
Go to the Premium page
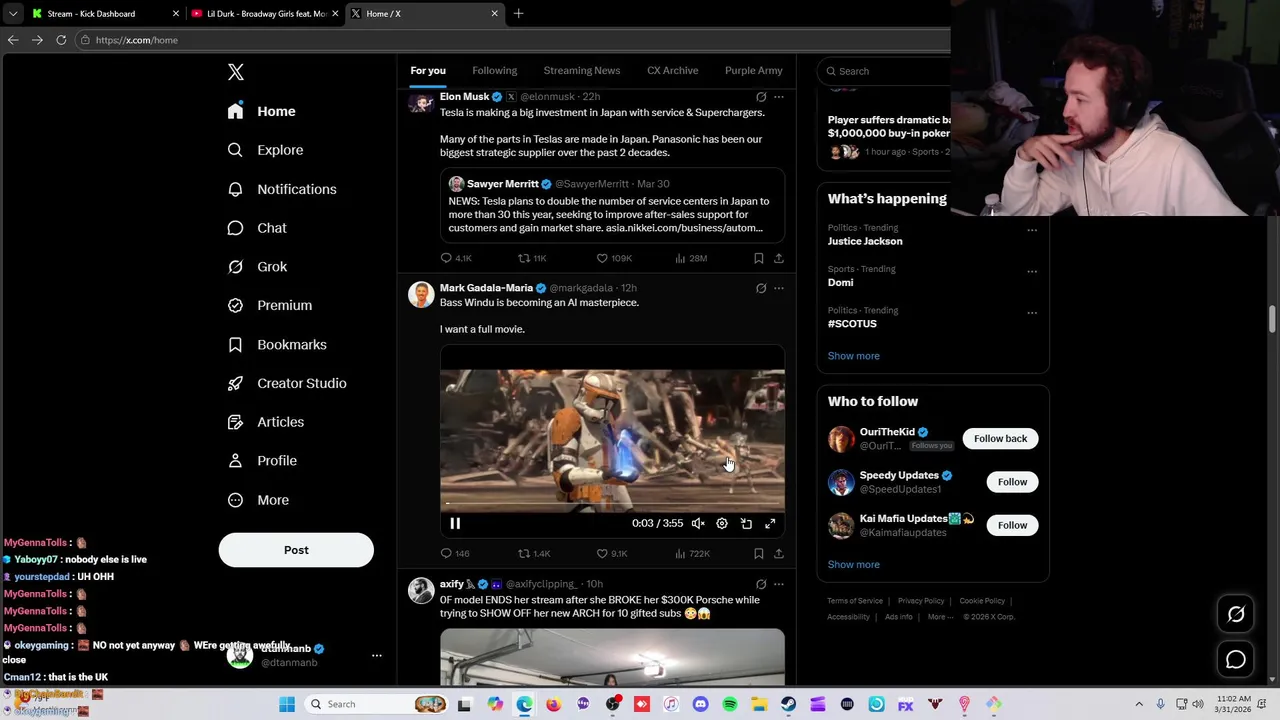click(270, 305)
